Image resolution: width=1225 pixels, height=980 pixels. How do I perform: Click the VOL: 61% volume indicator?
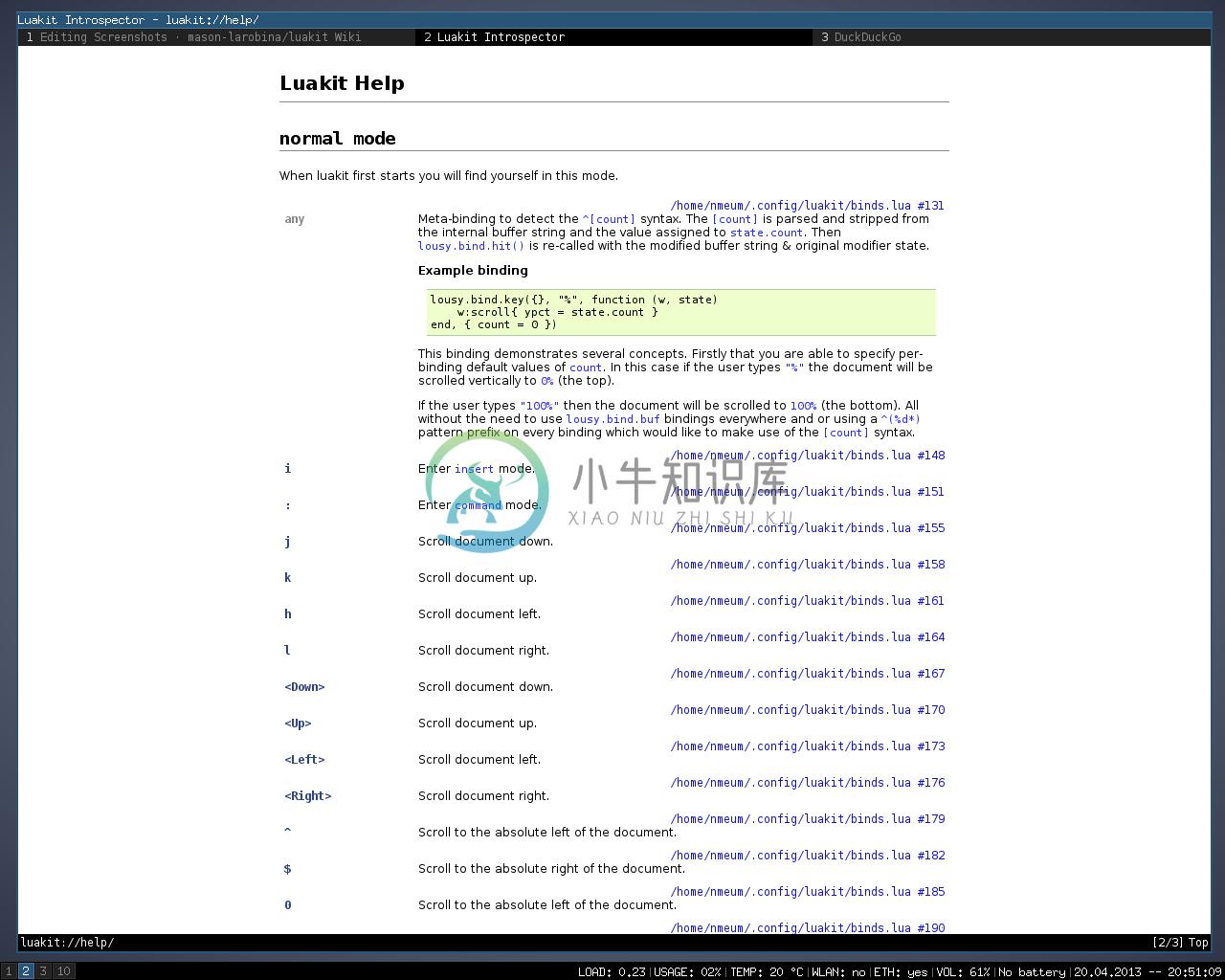tap(963, 972)
